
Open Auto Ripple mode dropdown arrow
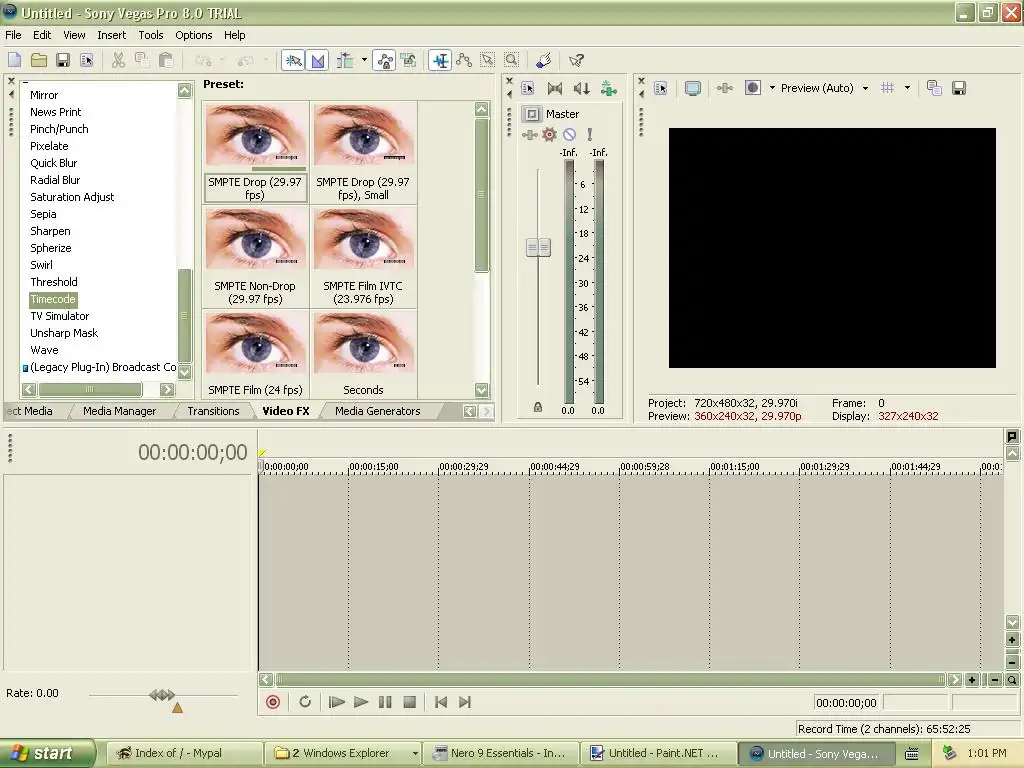(364, 61)
